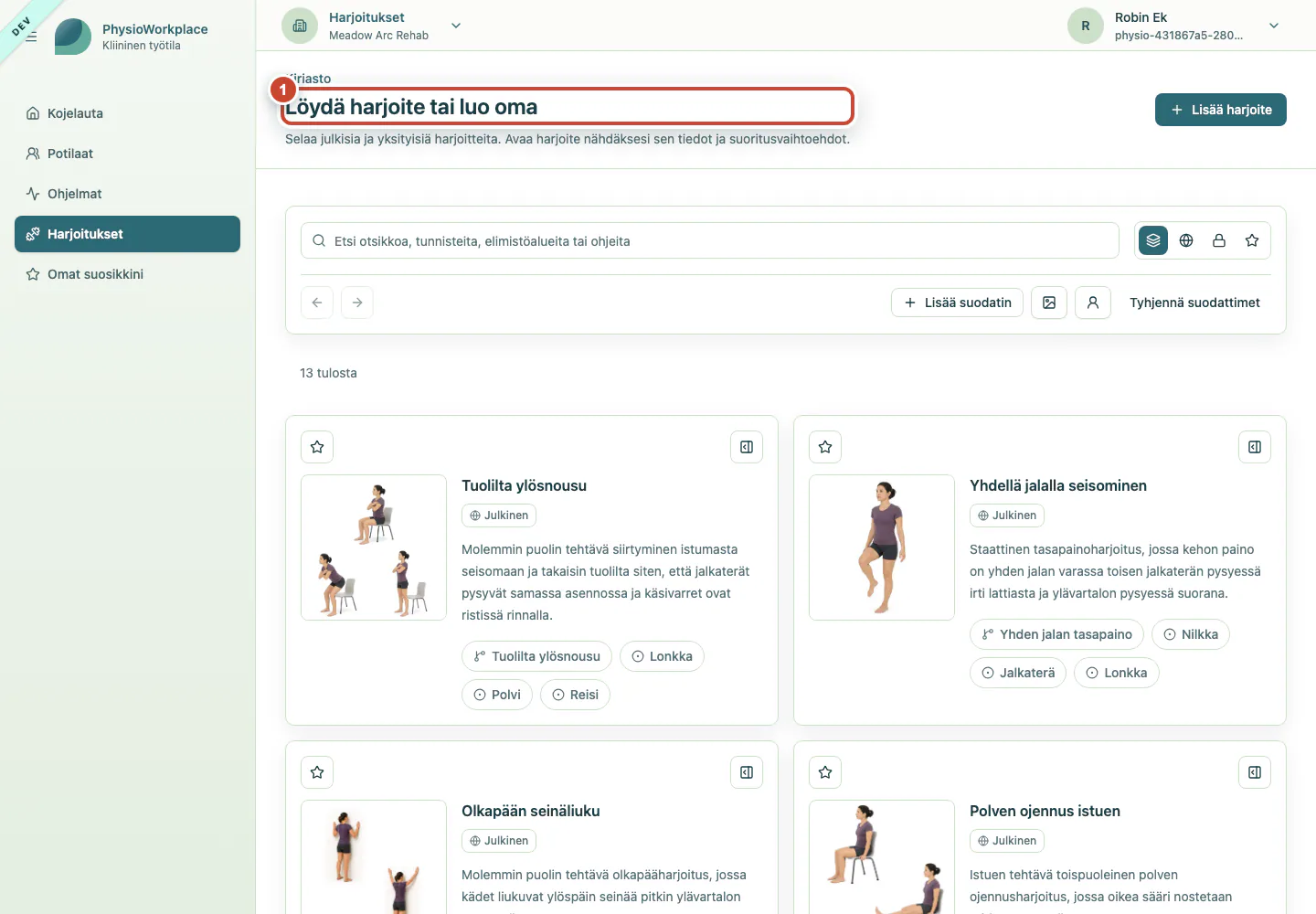Screen dimensions: 1316x914
Task: Favorite the Tuolilta ylösnousu exercise
Action: click(317, 447)
